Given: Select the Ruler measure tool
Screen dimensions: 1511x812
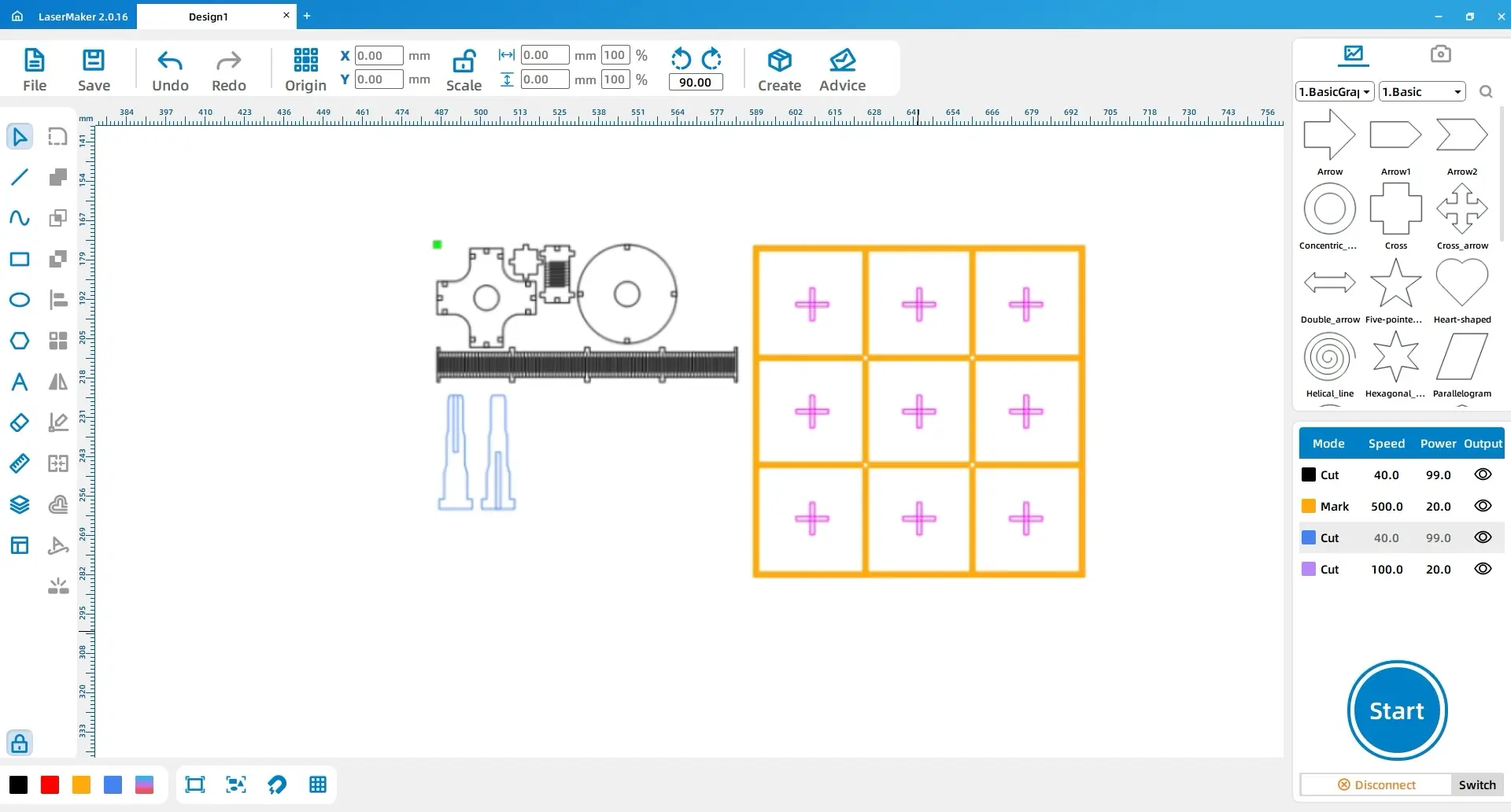Looking at the screenshot, I should tap(20, 463).
